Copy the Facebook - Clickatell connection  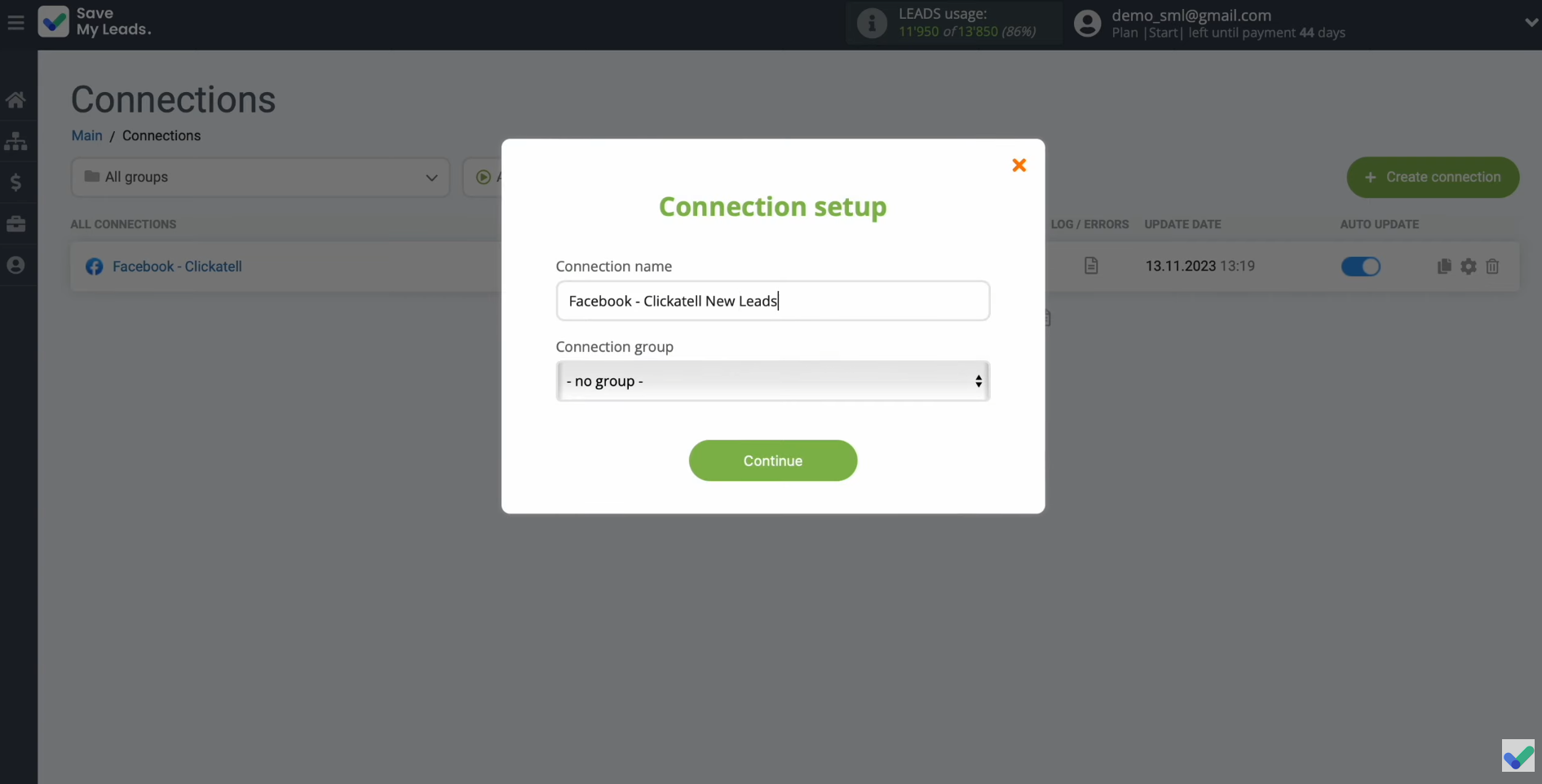(1444, 266)
